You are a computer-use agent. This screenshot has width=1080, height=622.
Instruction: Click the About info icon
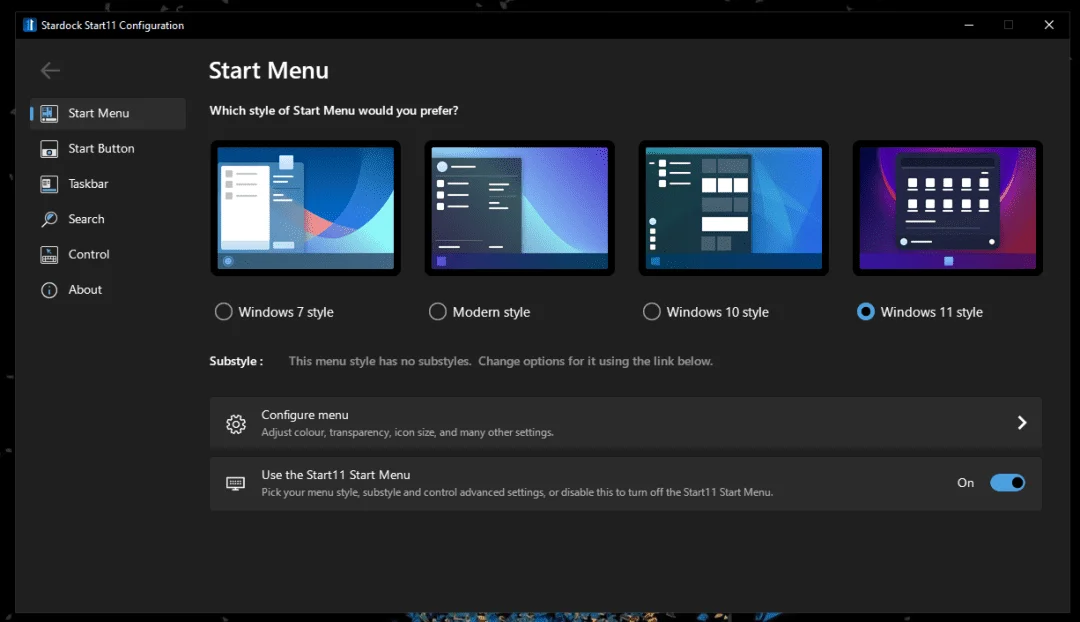[x=49, y=290]
